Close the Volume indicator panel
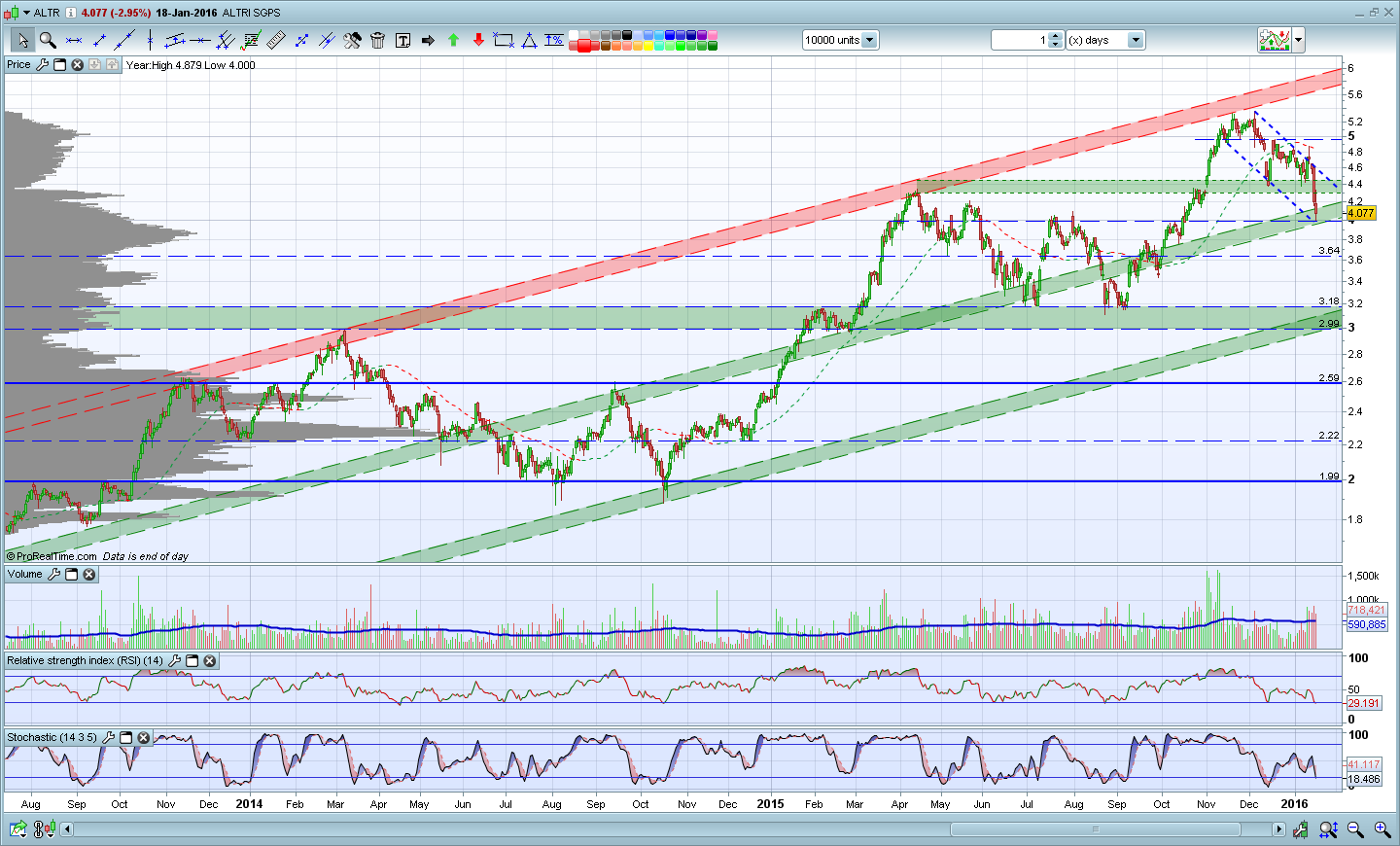The width and height of the screenshot is (1400, 846). tap(88, 575)
